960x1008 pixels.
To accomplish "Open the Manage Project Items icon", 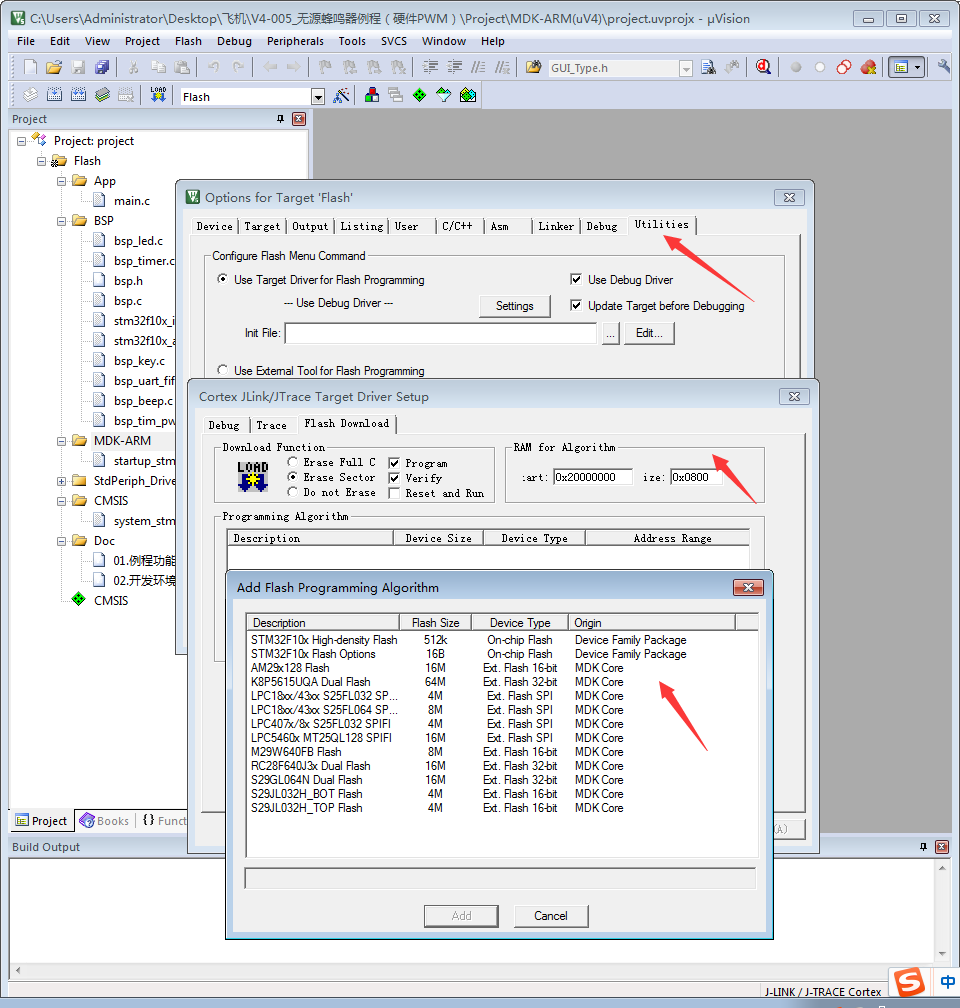I will pos(372,96).
